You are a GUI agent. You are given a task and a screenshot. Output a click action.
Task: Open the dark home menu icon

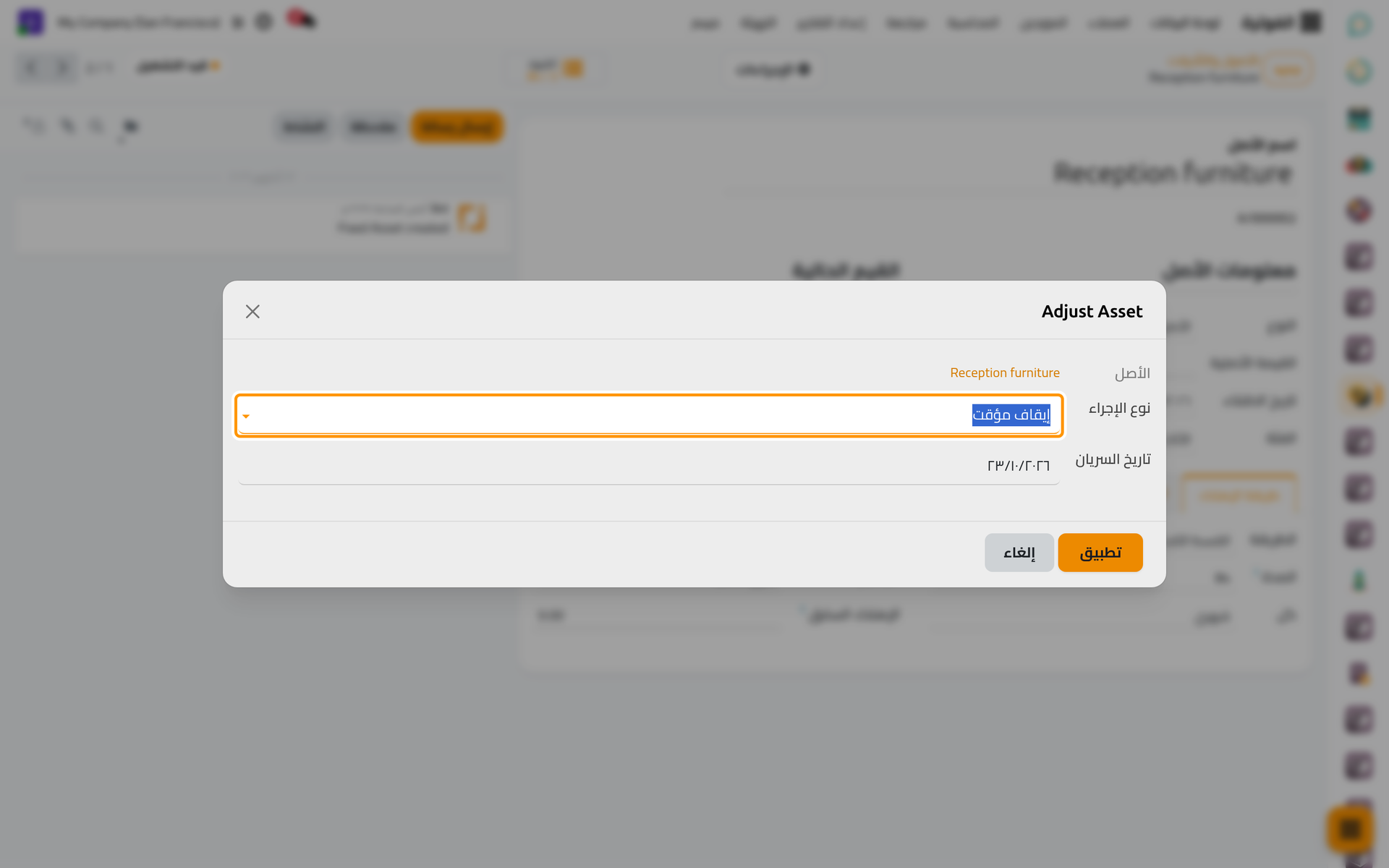[x=1310, y=22]
